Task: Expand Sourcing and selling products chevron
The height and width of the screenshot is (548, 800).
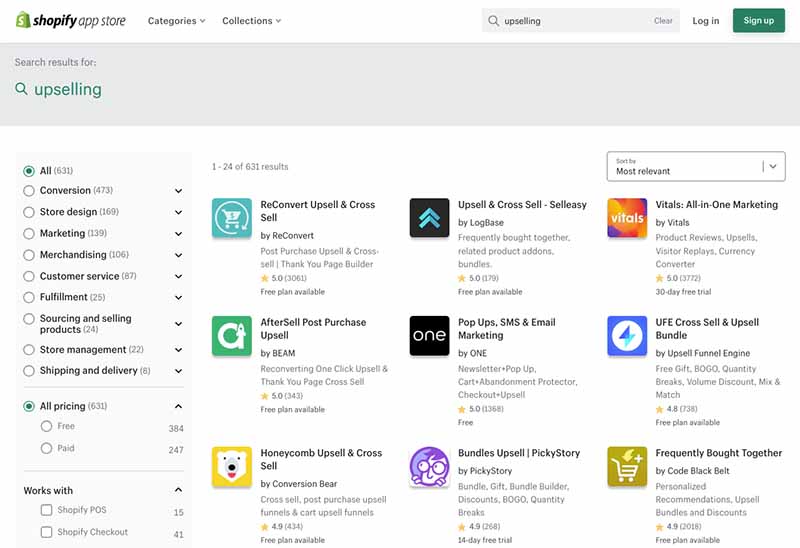Action: (x=179, y=324)
